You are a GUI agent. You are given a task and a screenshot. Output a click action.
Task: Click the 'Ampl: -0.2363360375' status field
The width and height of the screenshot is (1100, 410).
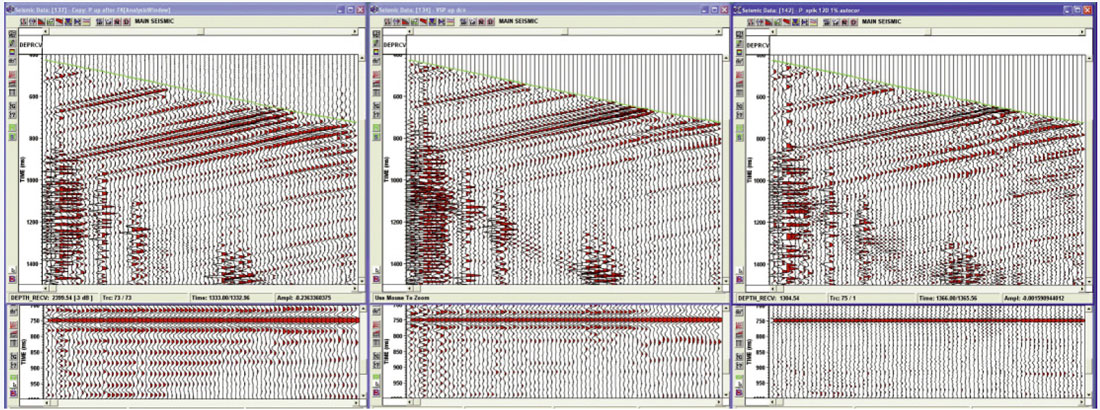320,298
